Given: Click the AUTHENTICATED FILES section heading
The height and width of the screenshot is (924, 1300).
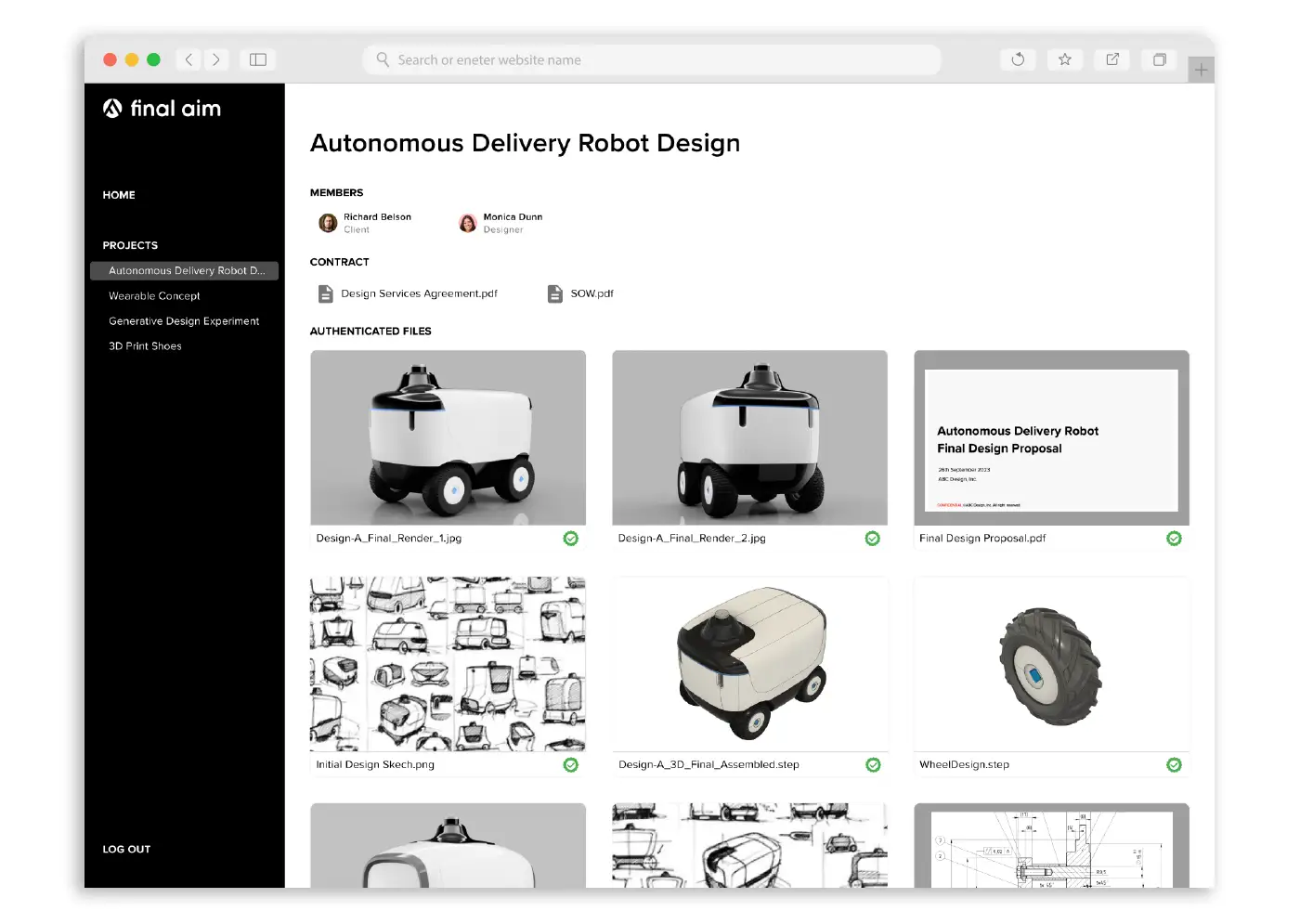Looking at the screenshot, I should tap(370, 331).
